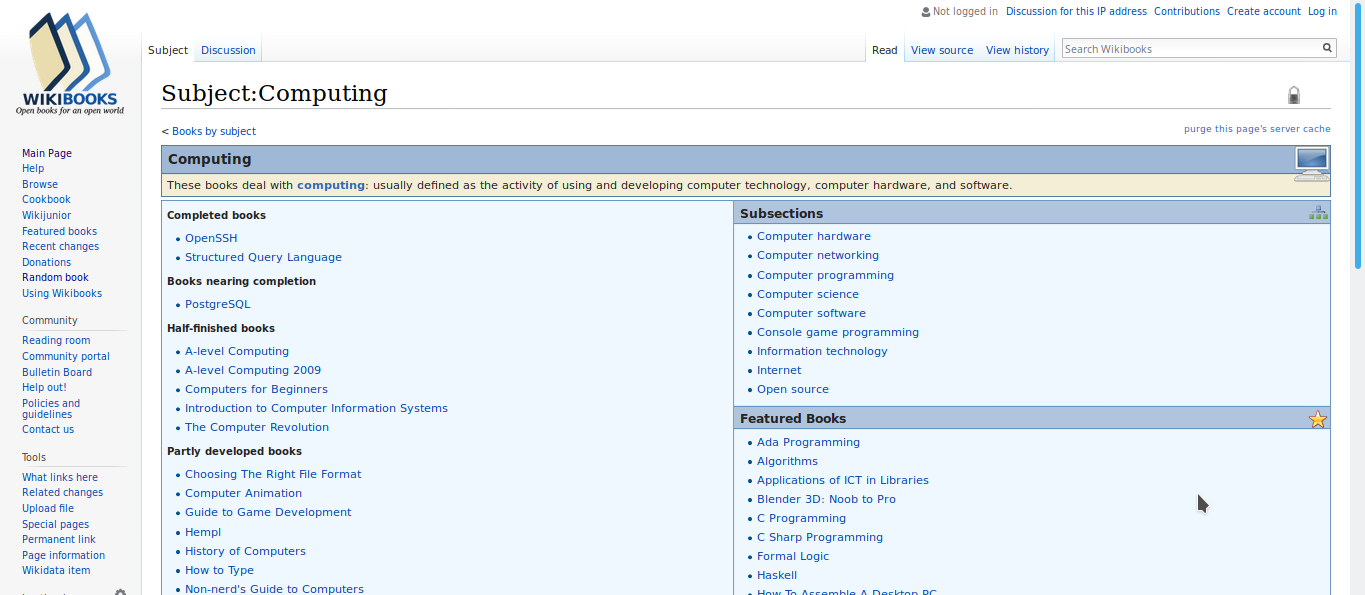Open the Reading room link
The image size is (1365, 595).
pos(56,340)
